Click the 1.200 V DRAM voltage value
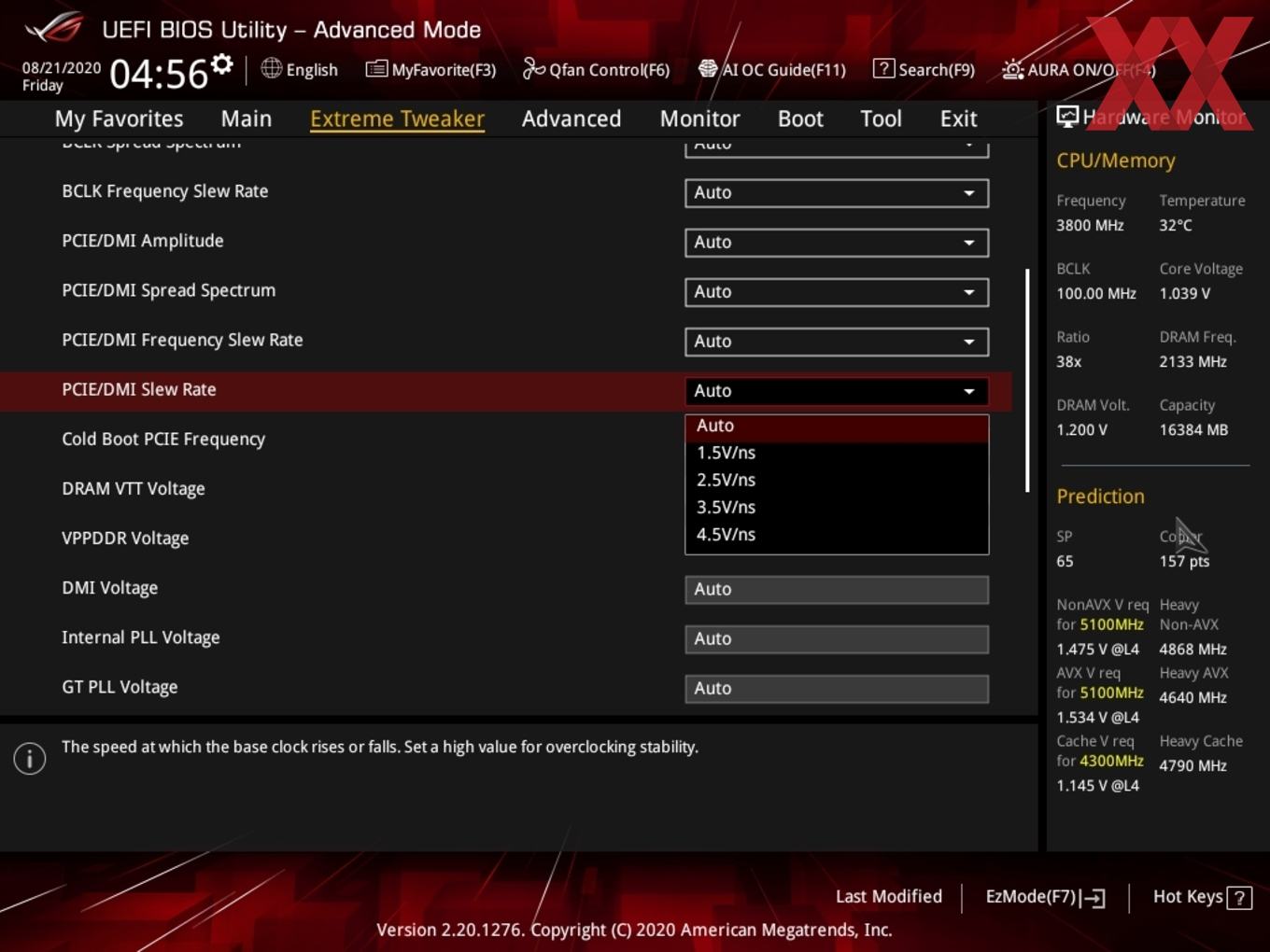 (1081, 430)
